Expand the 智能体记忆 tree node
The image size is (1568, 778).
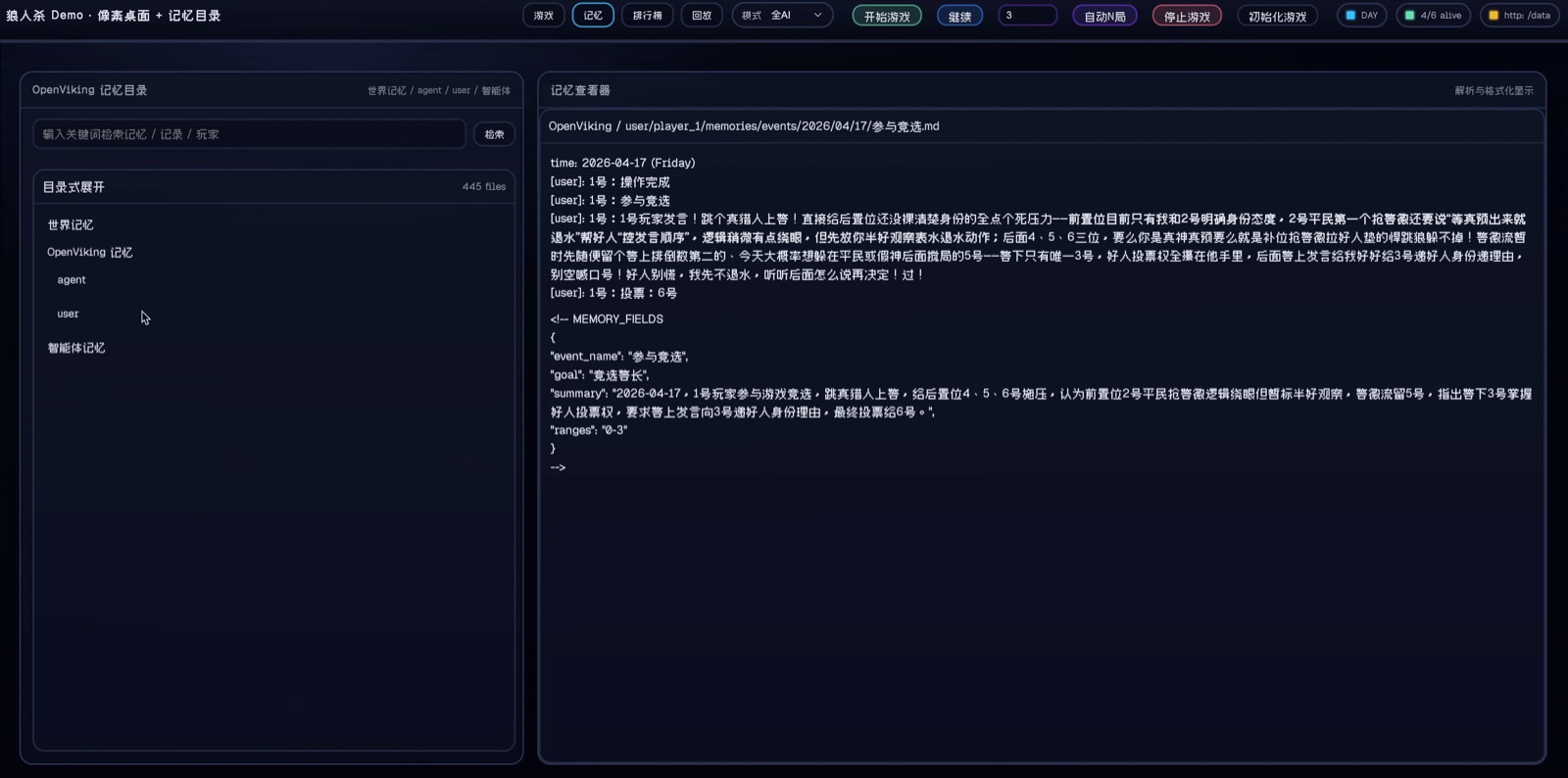(x=76, y=348)
